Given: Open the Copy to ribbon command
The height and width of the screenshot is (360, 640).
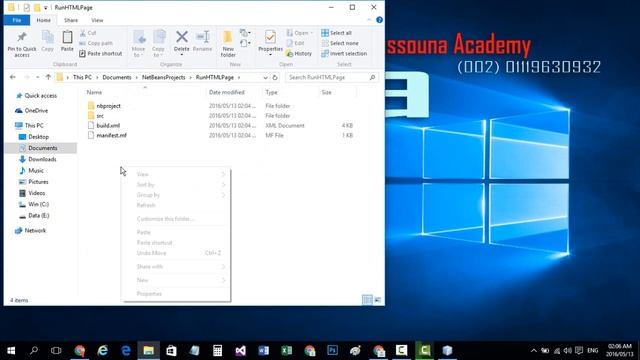Looking at the screenshot, I should pos(158,44).
